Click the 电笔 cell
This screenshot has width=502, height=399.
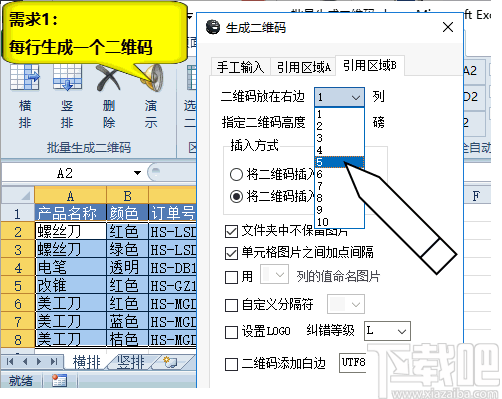tap(71, 267)
